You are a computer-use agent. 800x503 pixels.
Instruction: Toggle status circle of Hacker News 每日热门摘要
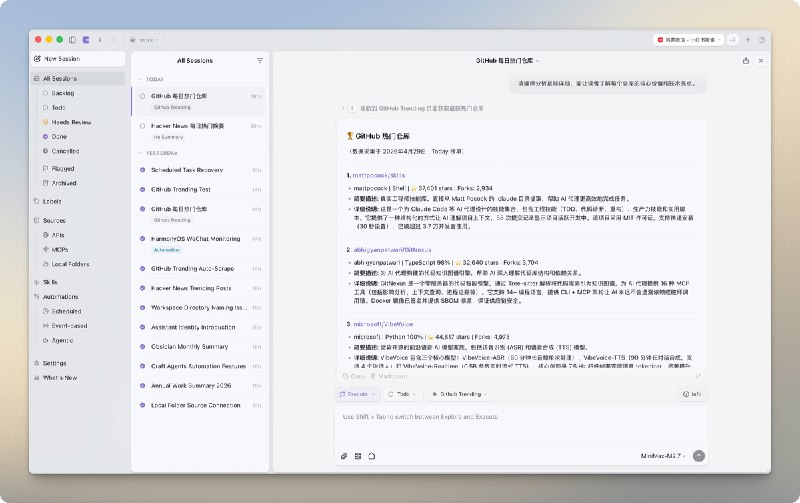point(142,126)
